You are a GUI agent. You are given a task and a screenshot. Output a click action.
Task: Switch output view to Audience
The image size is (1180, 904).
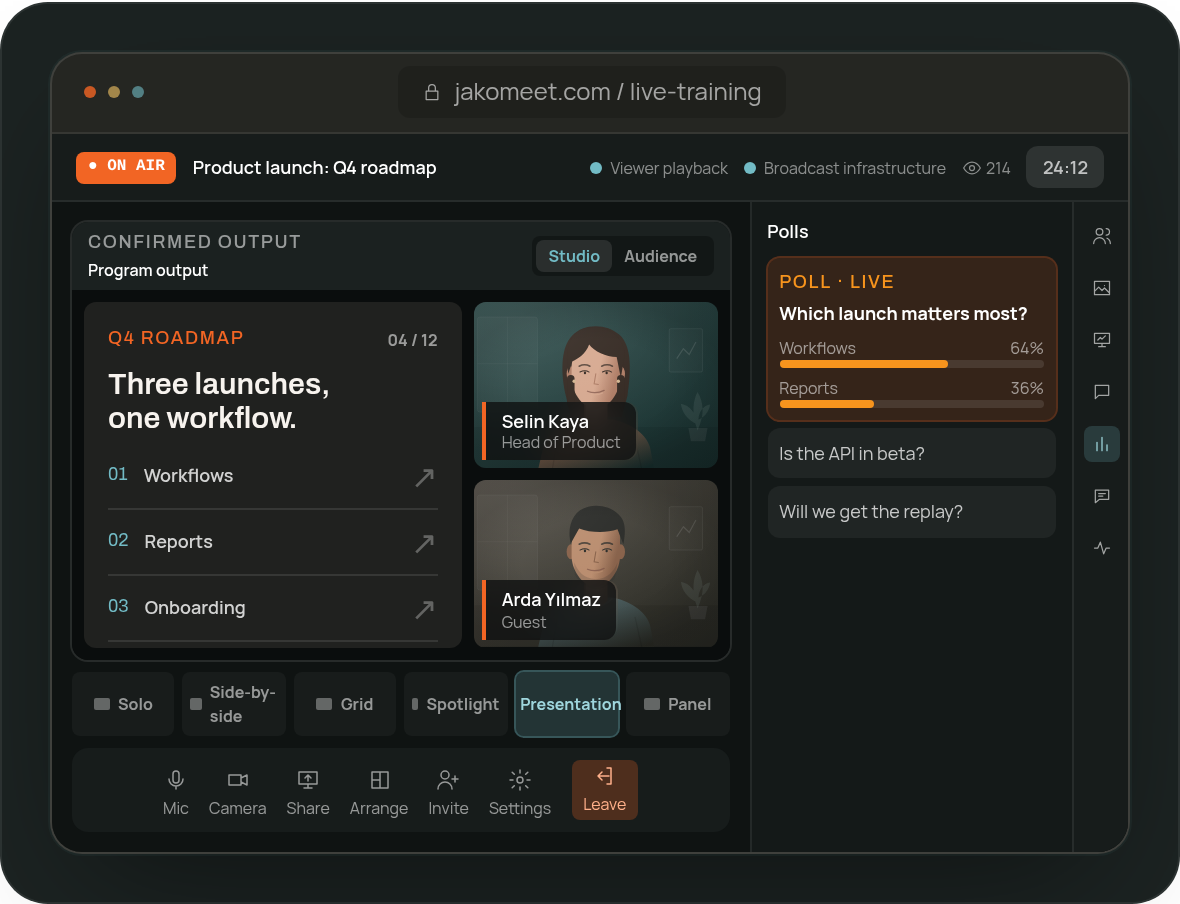(660, 257)
